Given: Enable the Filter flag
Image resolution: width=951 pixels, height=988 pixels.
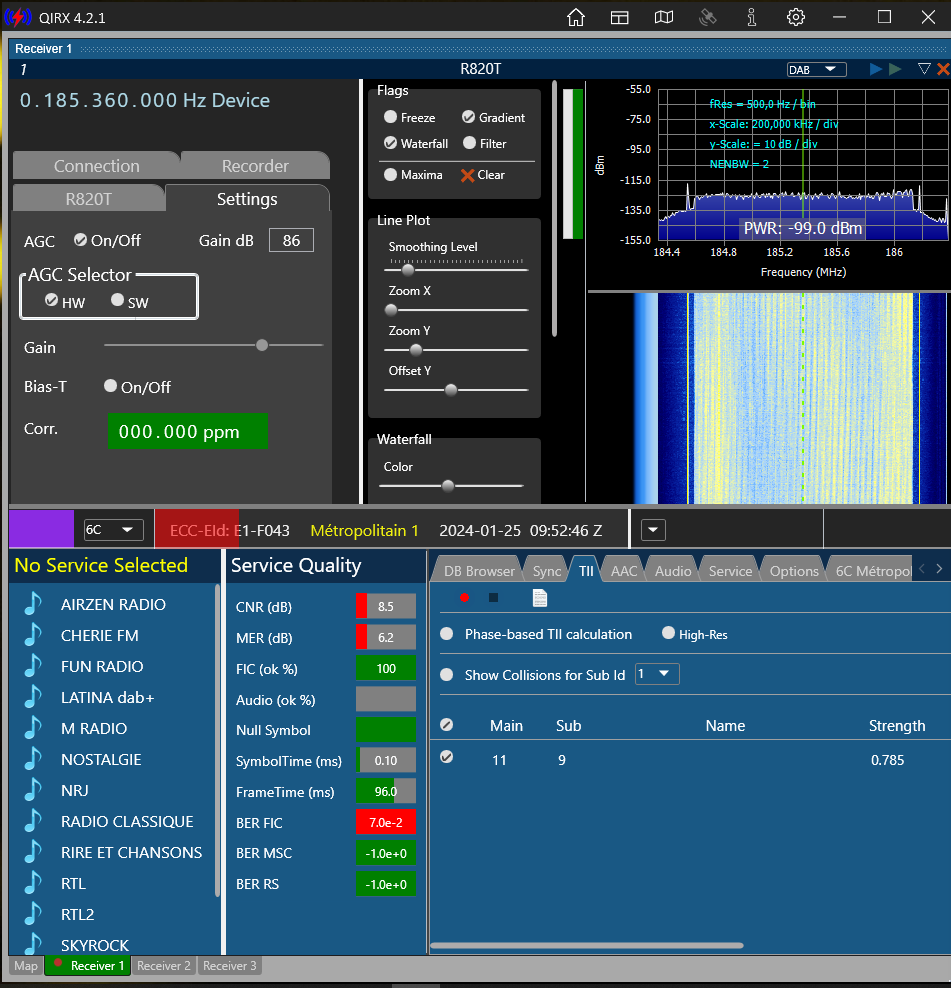Looking at the screenshot, I should [469, 143].
